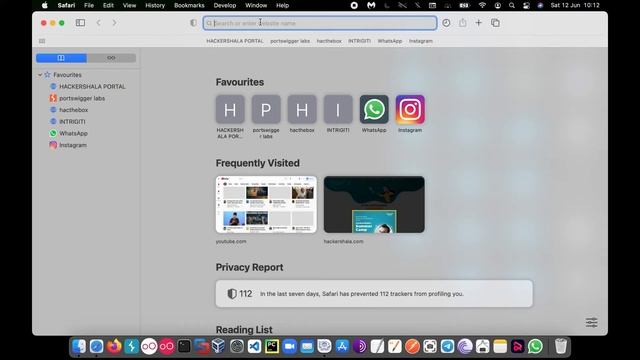Click hacthebox in favourites bar

329,41
